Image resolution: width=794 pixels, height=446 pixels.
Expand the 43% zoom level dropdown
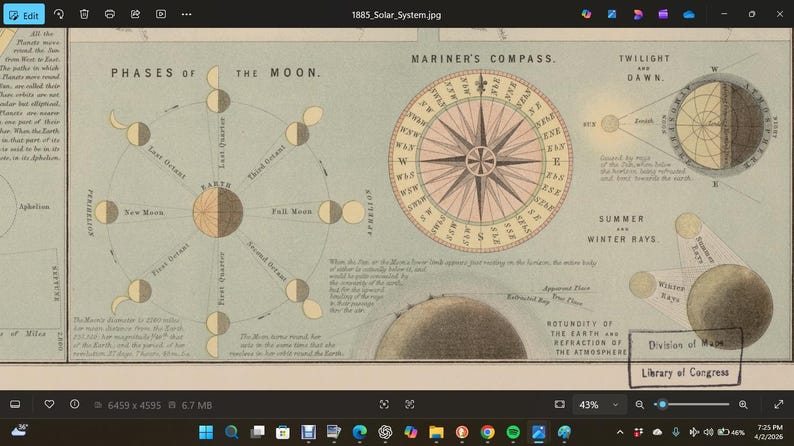pos(599,404)
